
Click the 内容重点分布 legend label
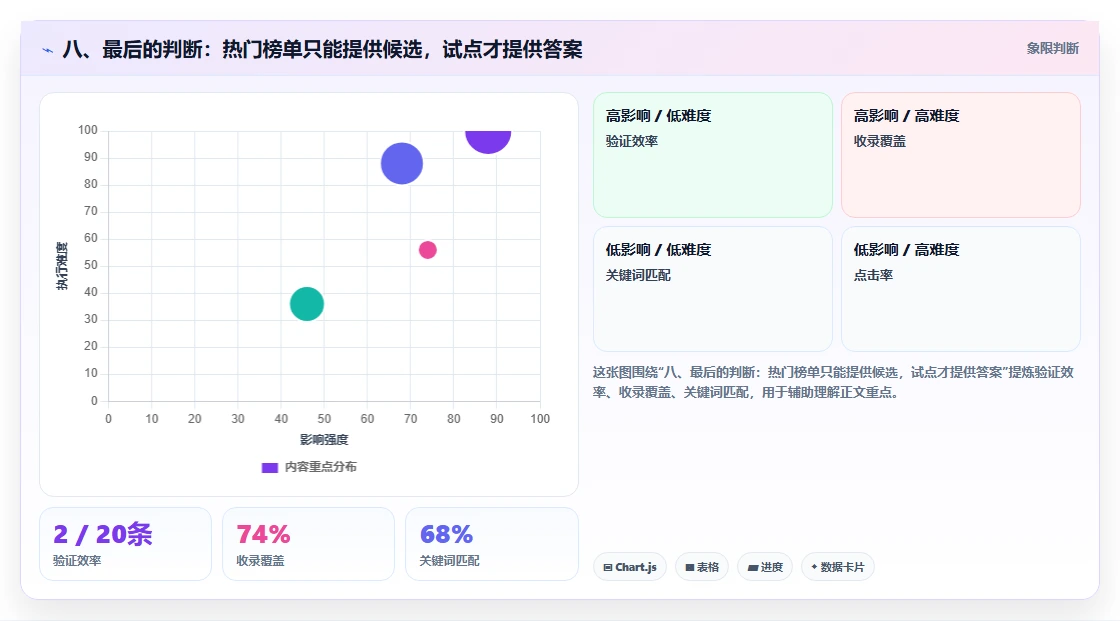(x=321, y=467)
